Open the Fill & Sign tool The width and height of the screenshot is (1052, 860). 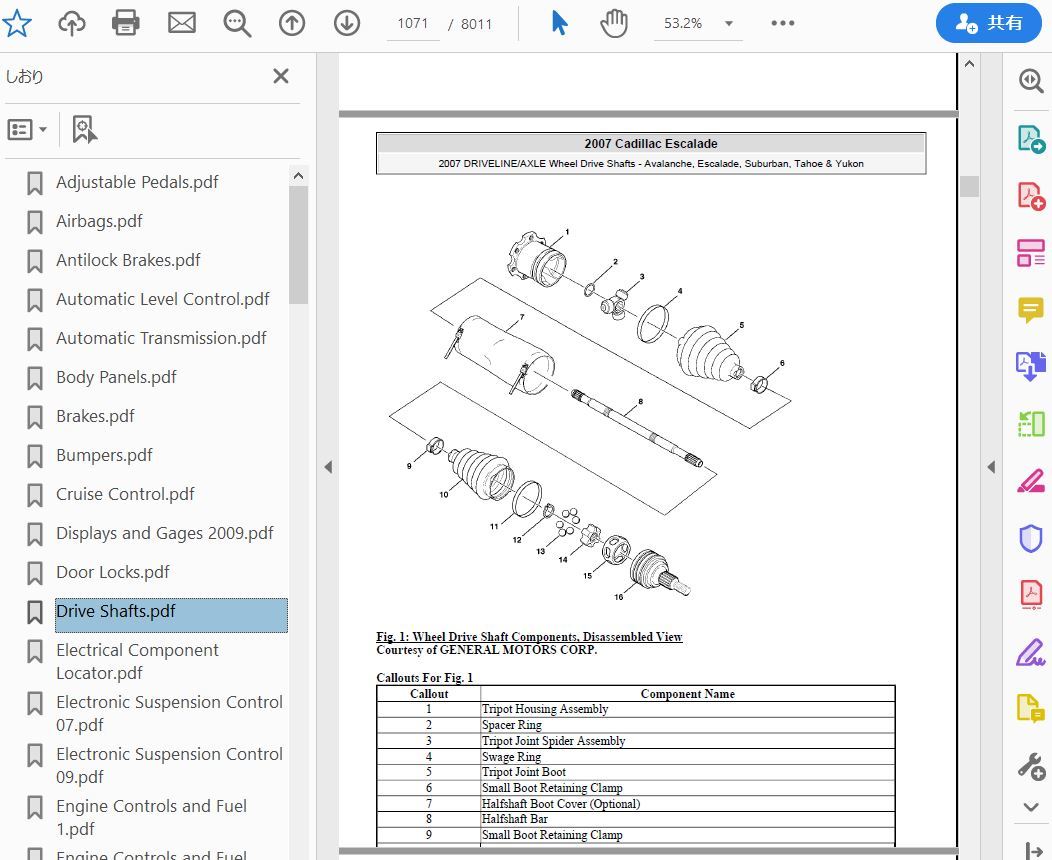coord(1031,651)
